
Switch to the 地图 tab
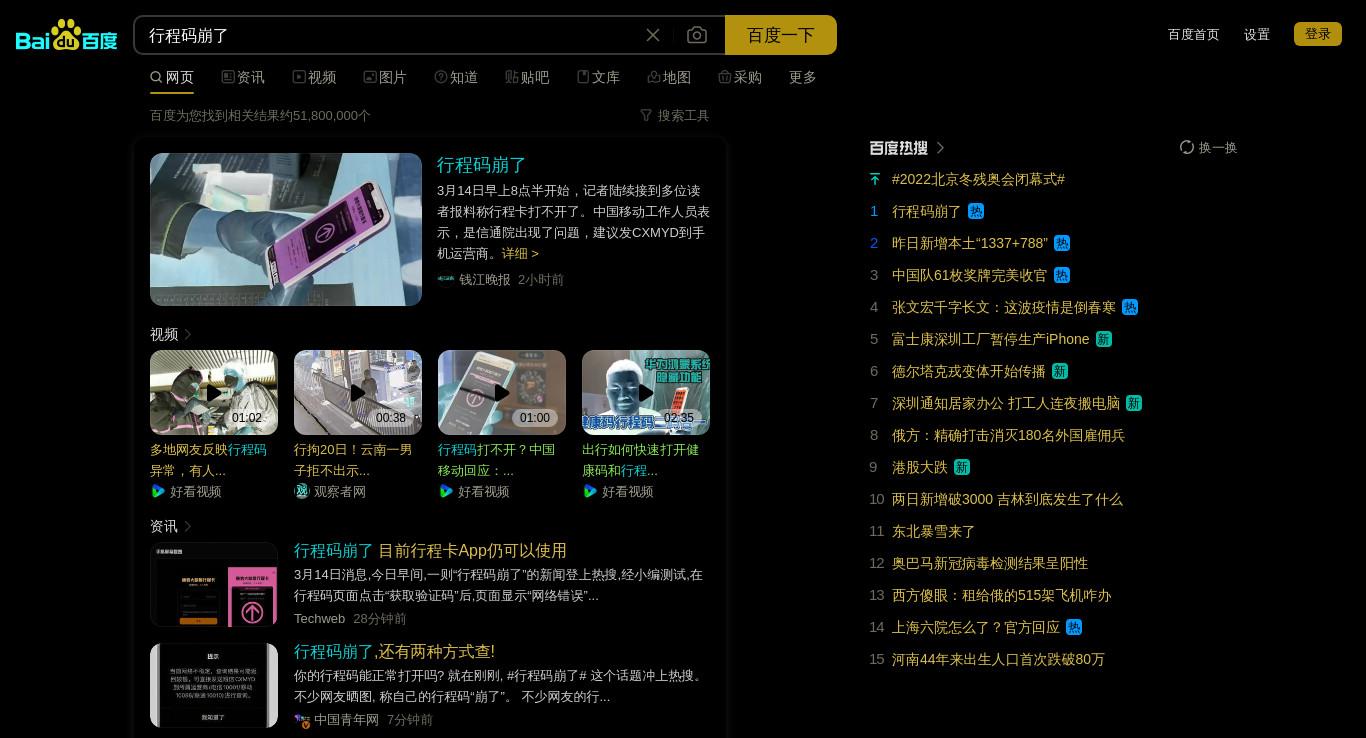point(669,77)
